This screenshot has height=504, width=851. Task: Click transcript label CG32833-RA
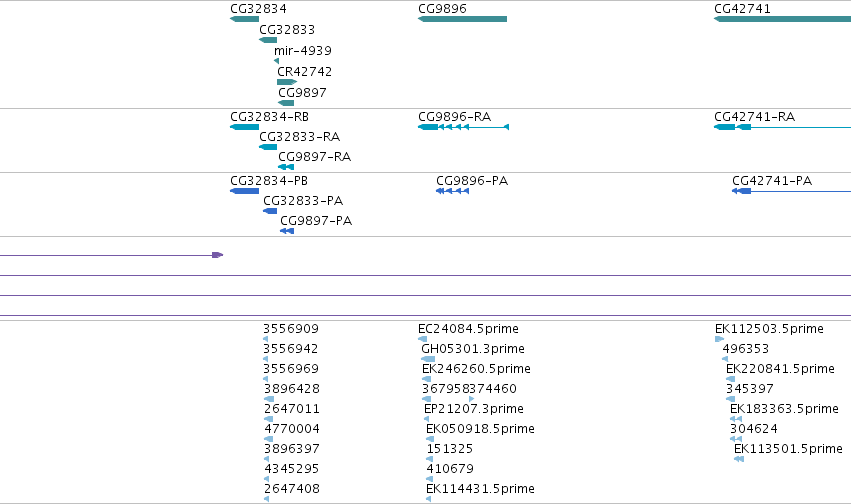[x=300, y=137]
